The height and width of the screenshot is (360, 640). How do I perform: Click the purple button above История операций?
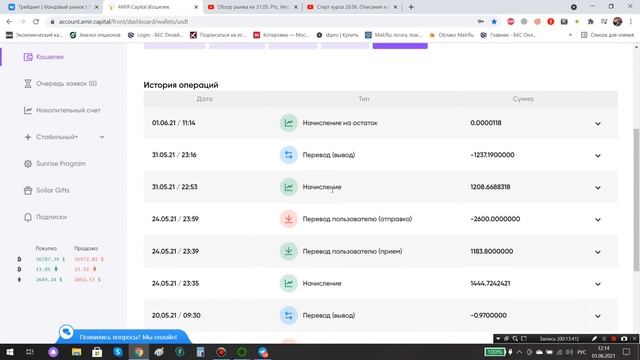pyautogui.click(x=400, y=46)
